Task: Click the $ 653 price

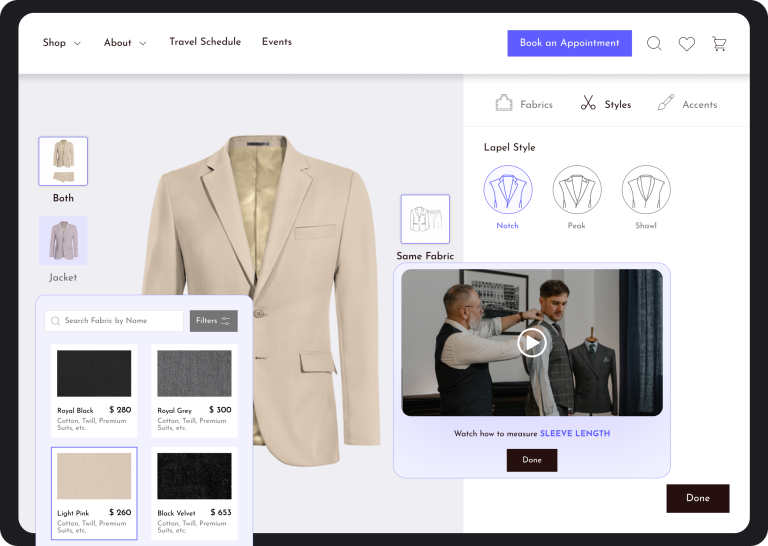Action: tap(221, 512)
